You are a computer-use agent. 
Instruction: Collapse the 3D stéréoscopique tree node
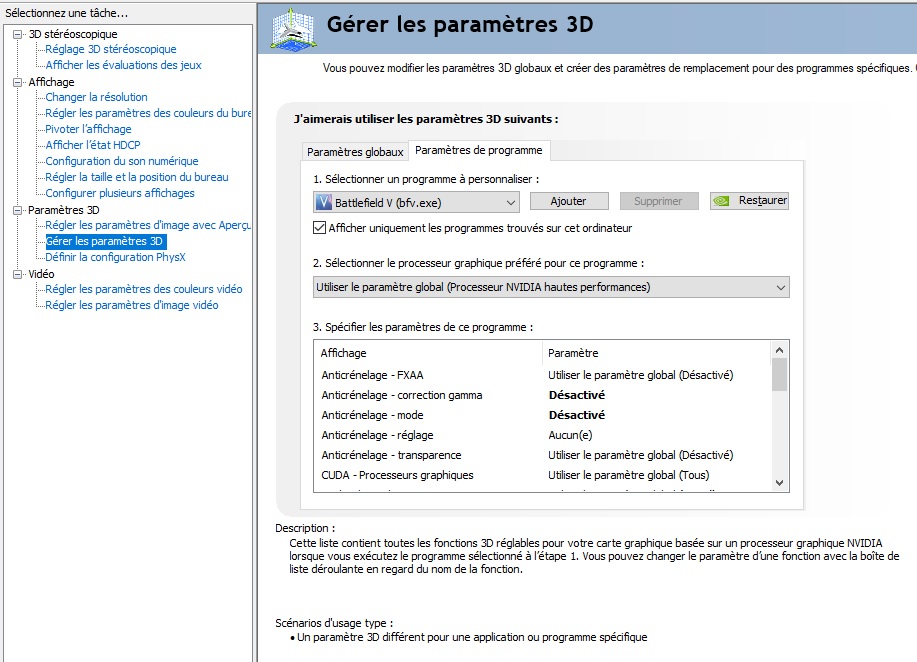[18, 34]
